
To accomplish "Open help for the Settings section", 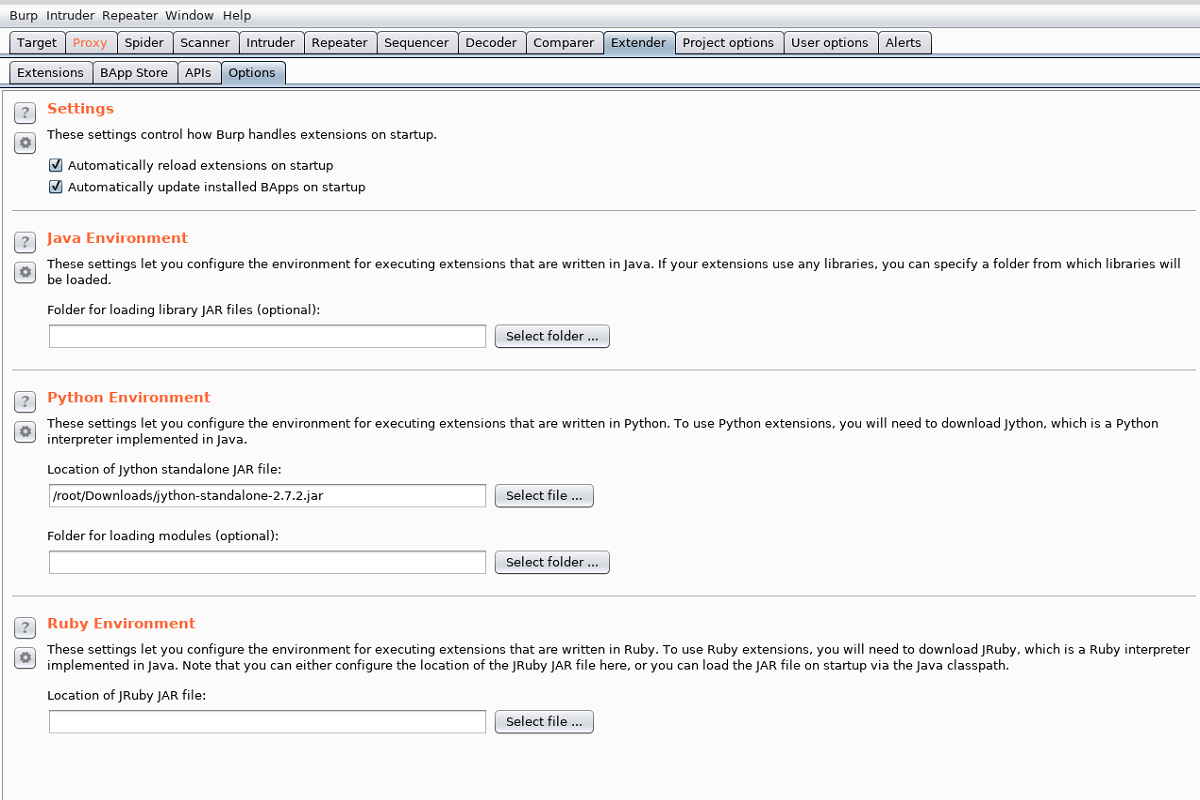I will click(x=26, y=112).
